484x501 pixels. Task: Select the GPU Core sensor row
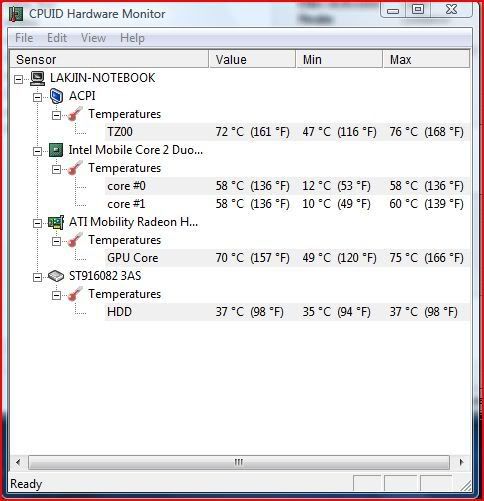point(287,258)
